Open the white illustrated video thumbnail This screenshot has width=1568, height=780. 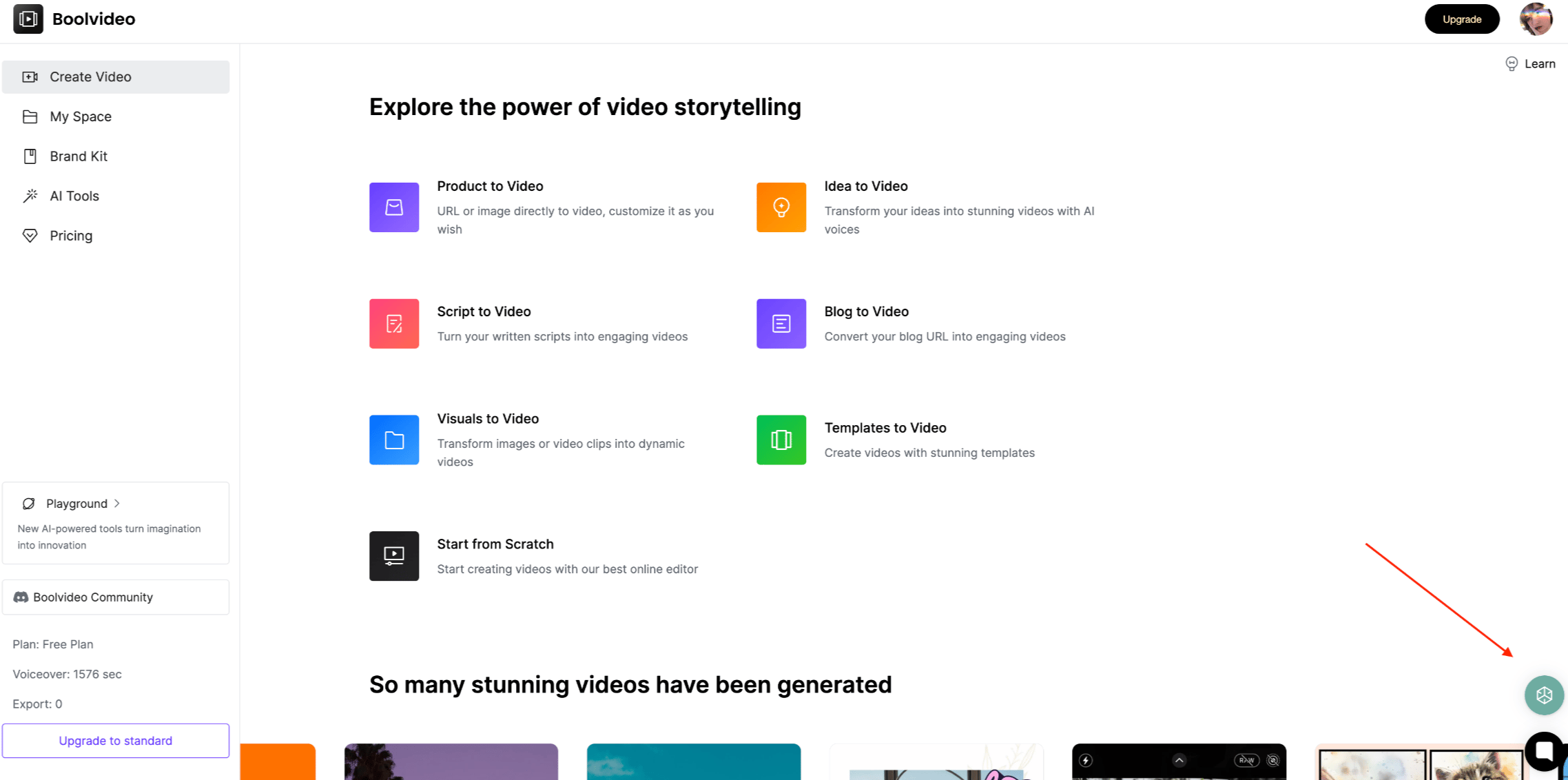point(936,762)
